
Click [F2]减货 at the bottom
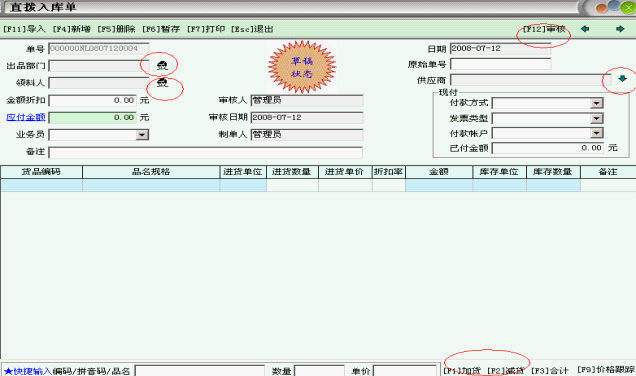(505, 371)
